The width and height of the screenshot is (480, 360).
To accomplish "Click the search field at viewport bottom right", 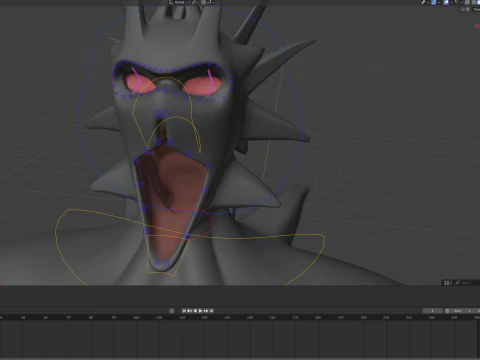I will coord(467,283).
